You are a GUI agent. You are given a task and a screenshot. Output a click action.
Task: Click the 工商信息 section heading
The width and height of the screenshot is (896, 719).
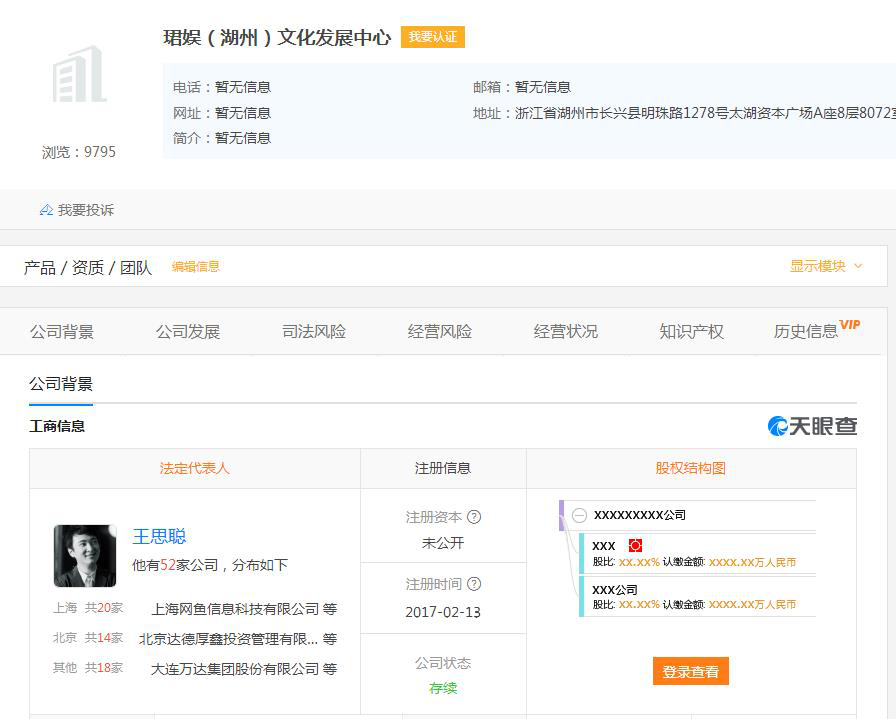coord(57,426)
